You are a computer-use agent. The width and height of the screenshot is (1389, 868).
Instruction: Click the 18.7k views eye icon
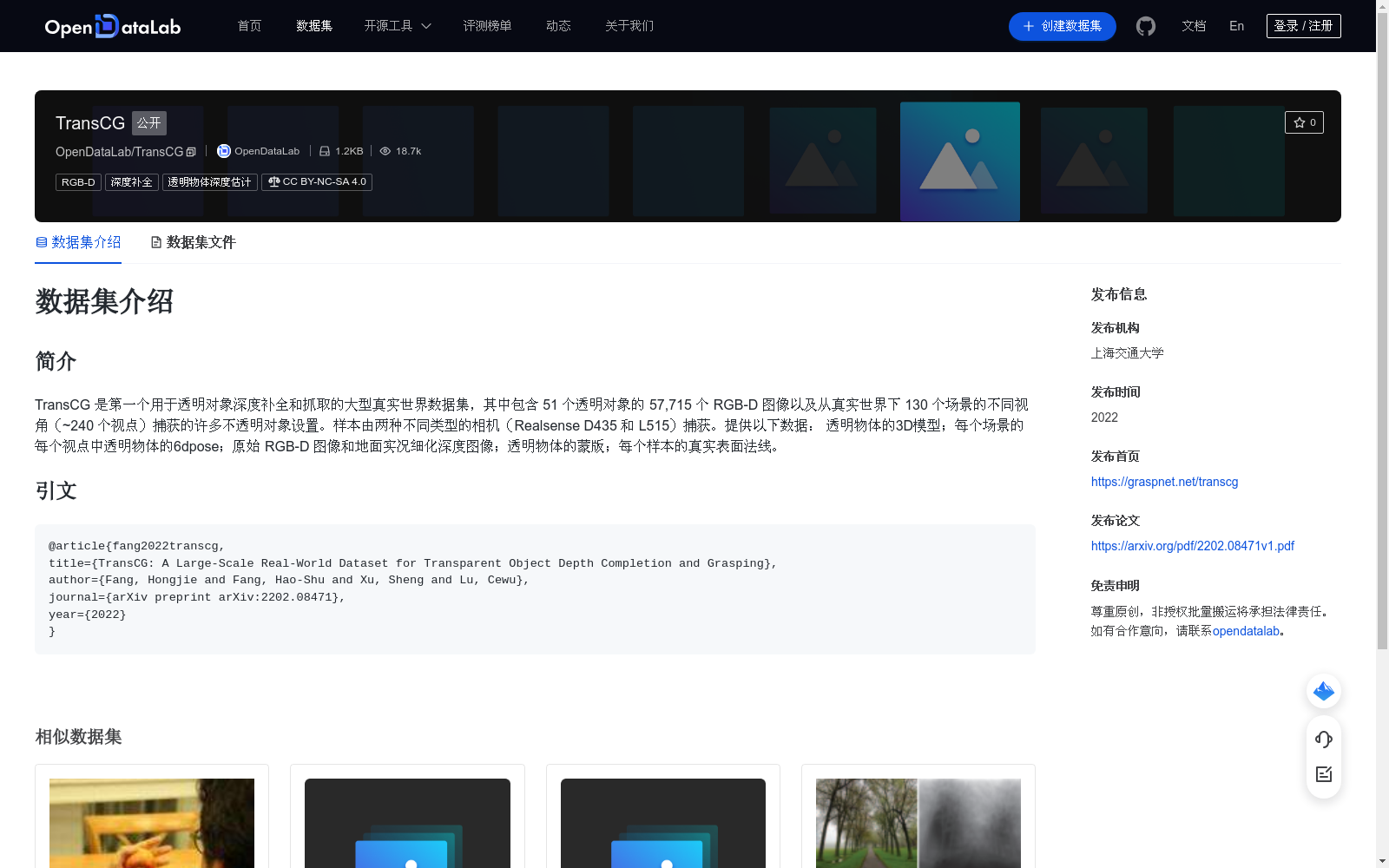coord(385,151)
